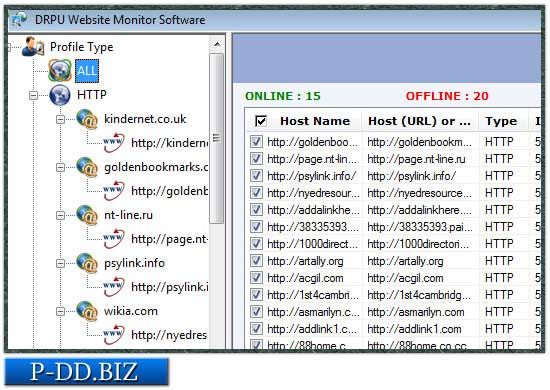Collapse the nt-line.ru node
The height and width of the screenshot is (390, 550).
click(x=60, y=215)
